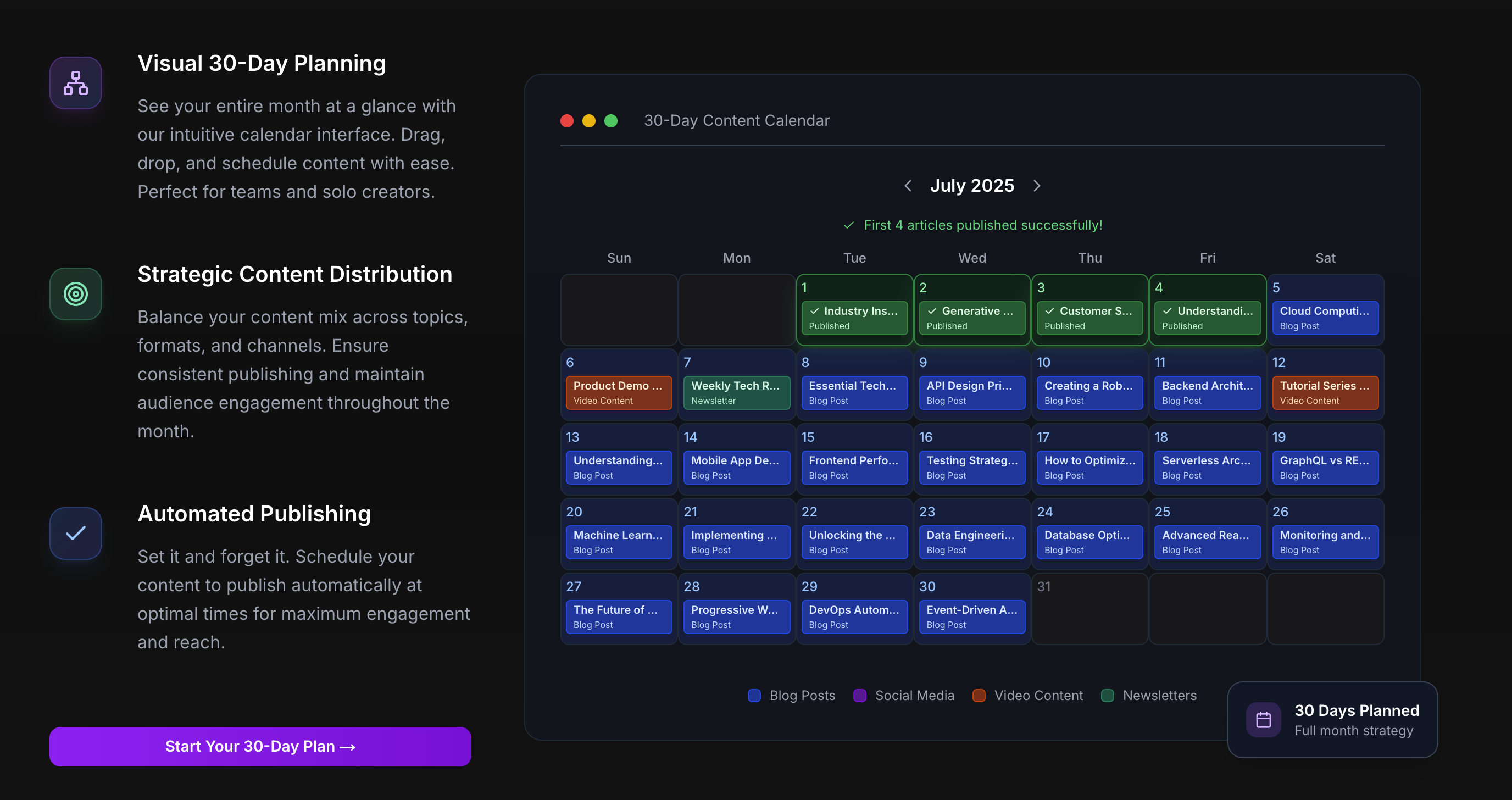Click the published checkmark on Industry Ins... item
This screenshot has height=800, width=1512.
pyautogui.click(x=814, y=311)
